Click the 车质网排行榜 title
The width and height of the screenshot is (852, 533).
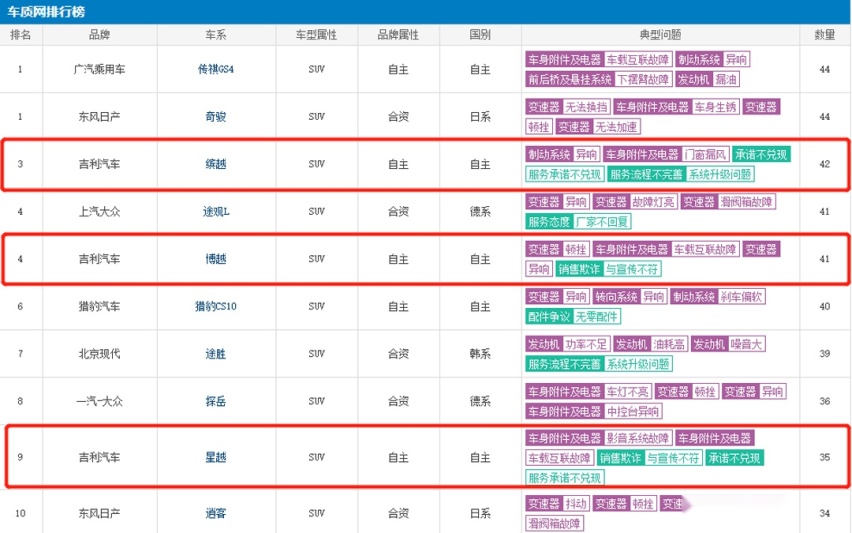tap(46, 11)
